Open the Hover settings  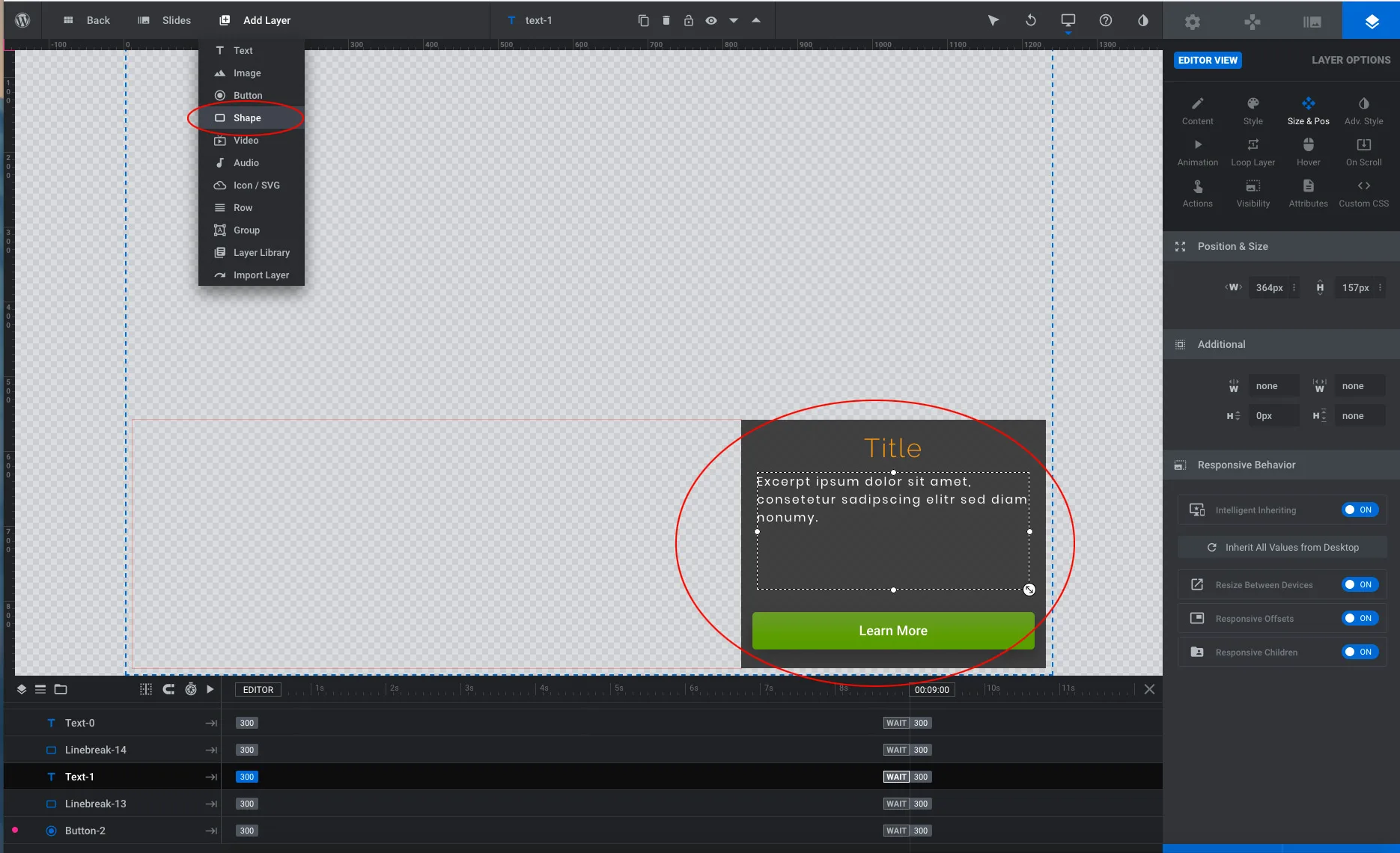1308,151
